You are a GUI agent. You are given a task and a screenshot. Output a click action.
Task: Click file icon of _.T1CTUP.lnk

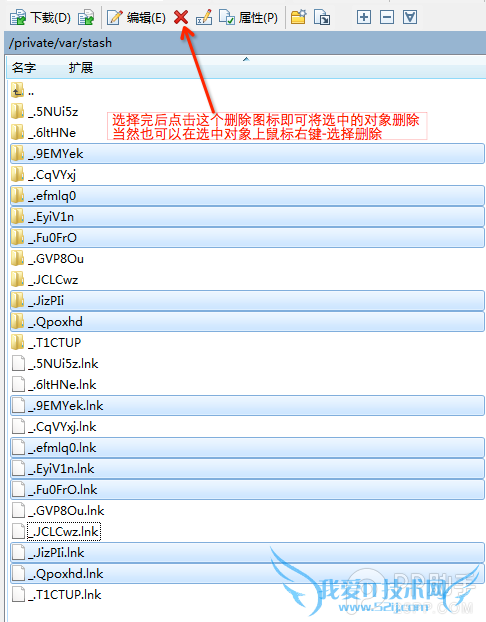(18, 595)
